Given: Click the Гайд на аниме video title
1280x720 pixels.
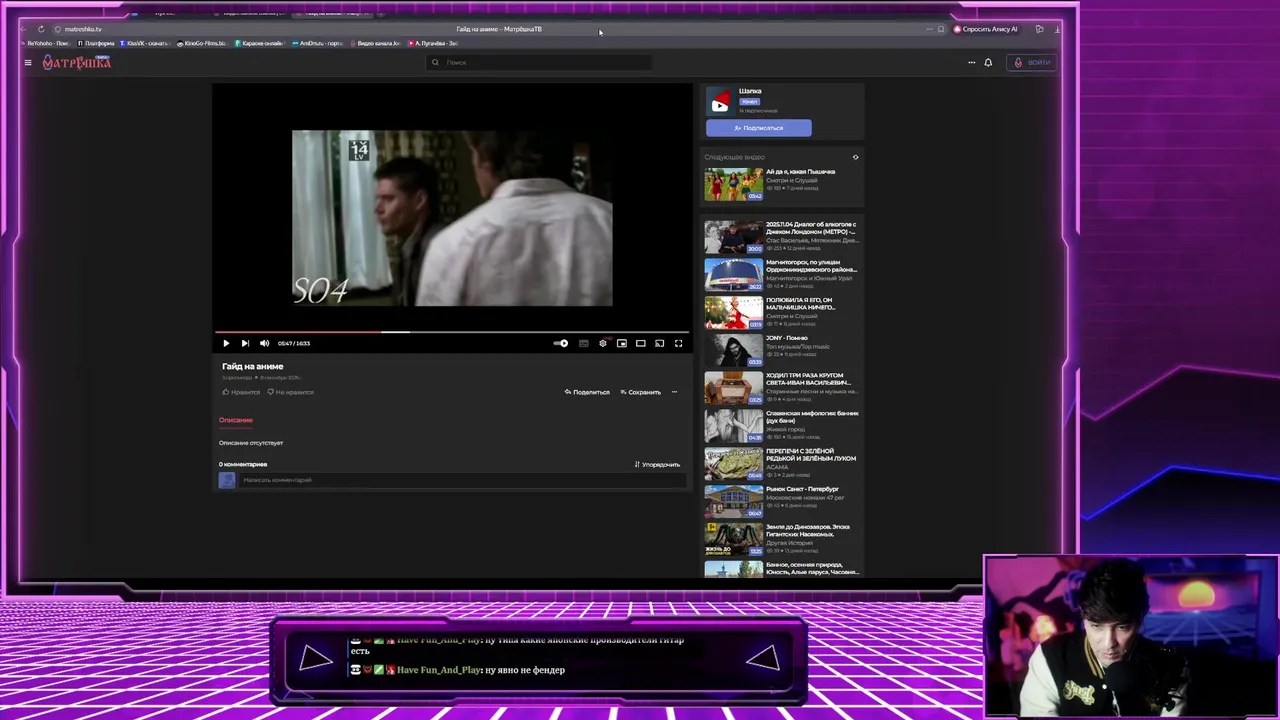Looking at the screenshot, I should (253, 367).
